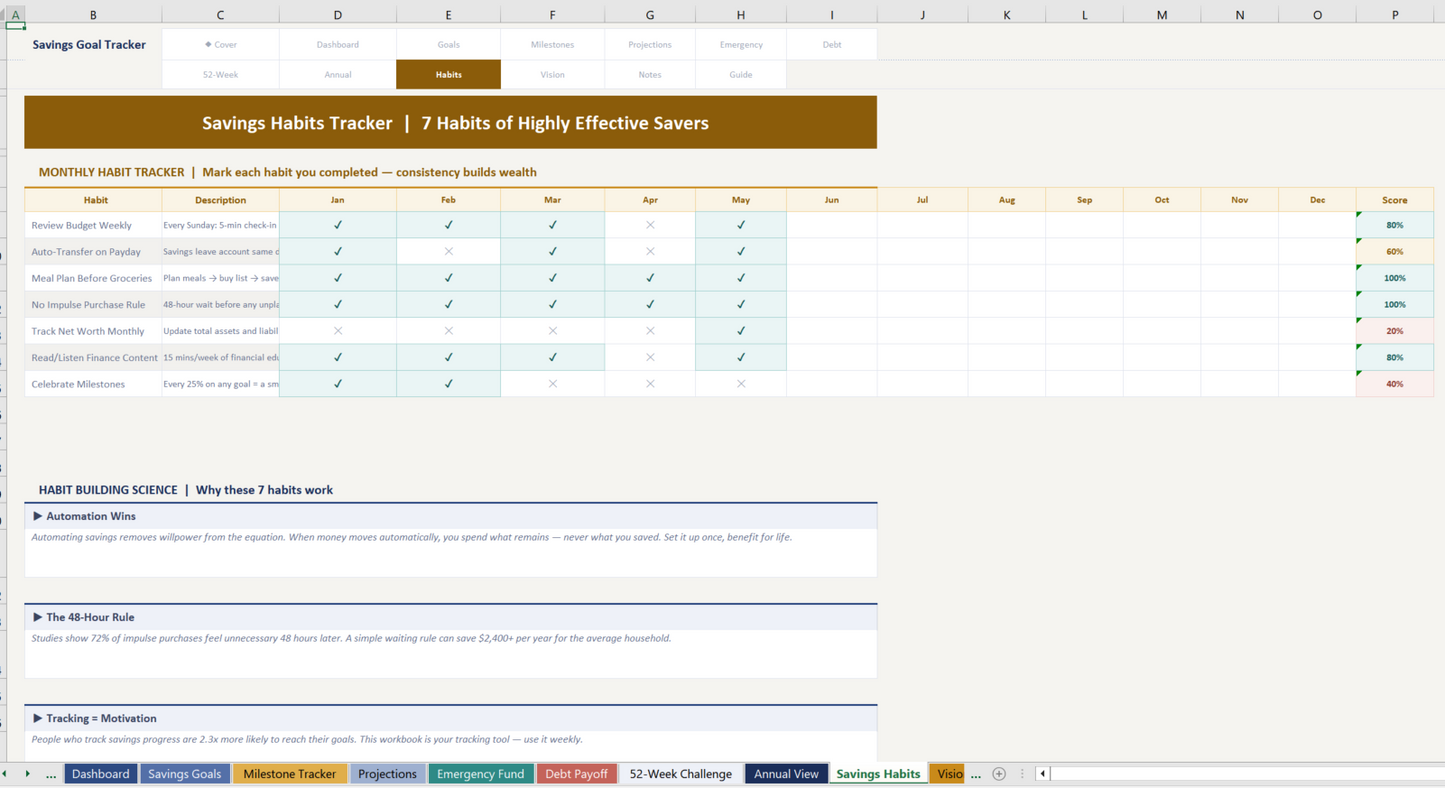Click the next sheet navigation arrow
This screenshot has height=788, width=1445.
[27, 774]
